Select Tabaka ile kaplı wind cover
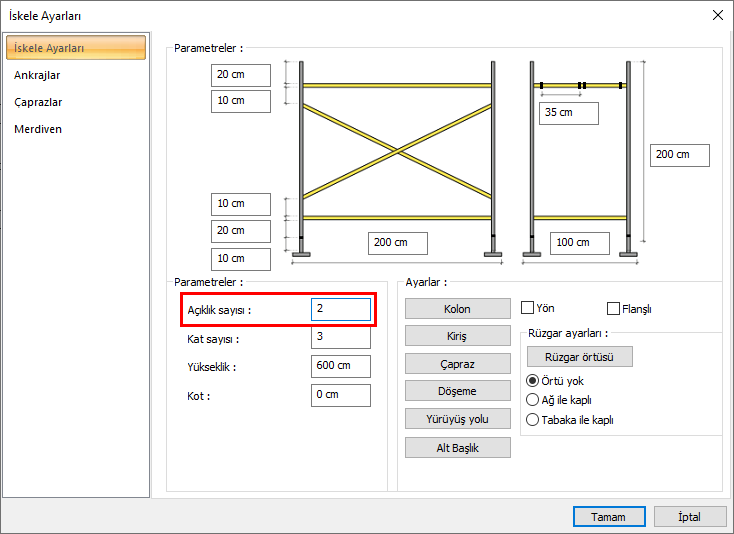Screen dimensions: 734x534 [x=532, y=420]
